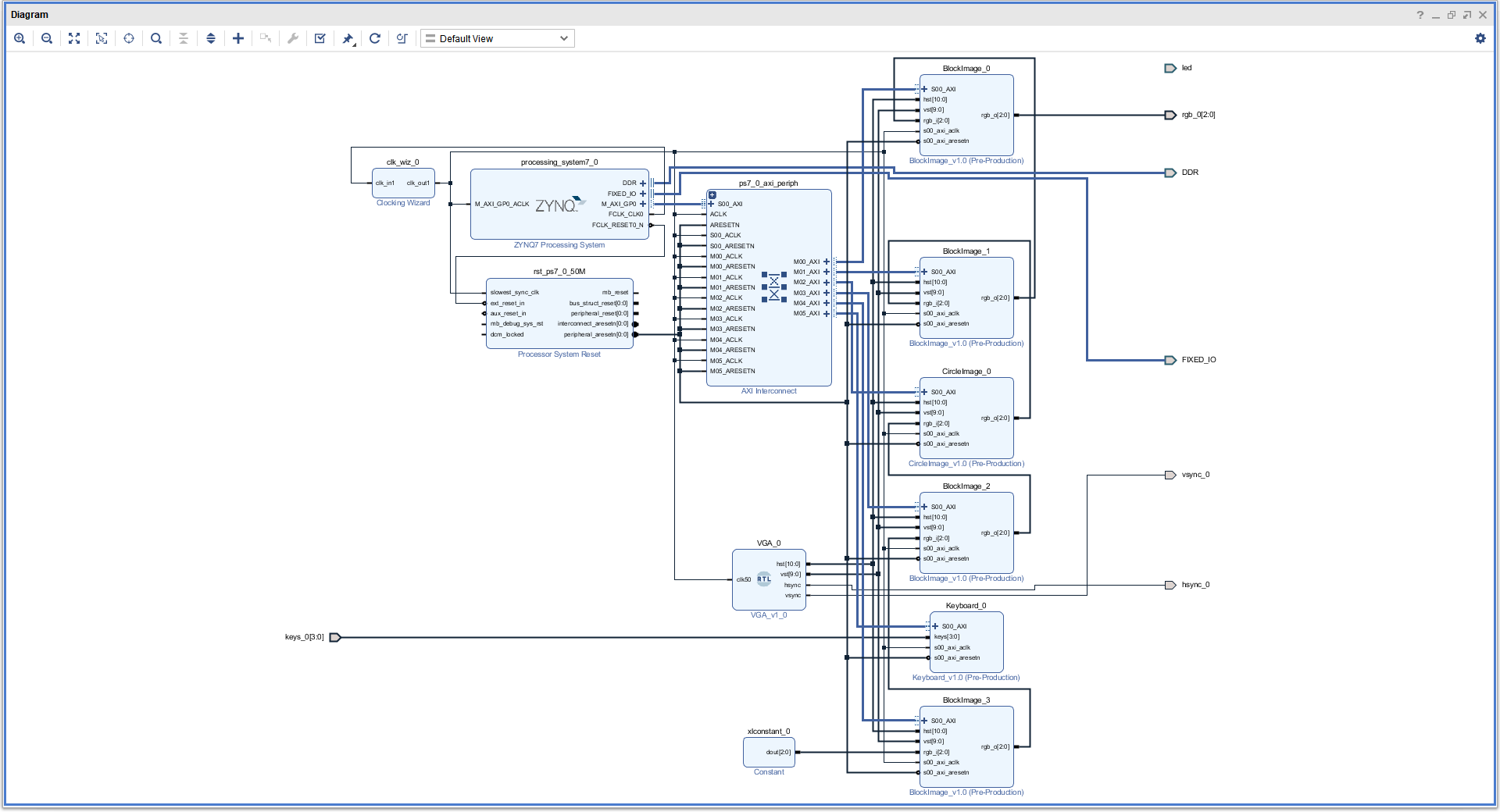Viewport: 1500px width, 812px height.
Task: Select the ZYNQ7 Processing System block
Action: coord(559,205)
